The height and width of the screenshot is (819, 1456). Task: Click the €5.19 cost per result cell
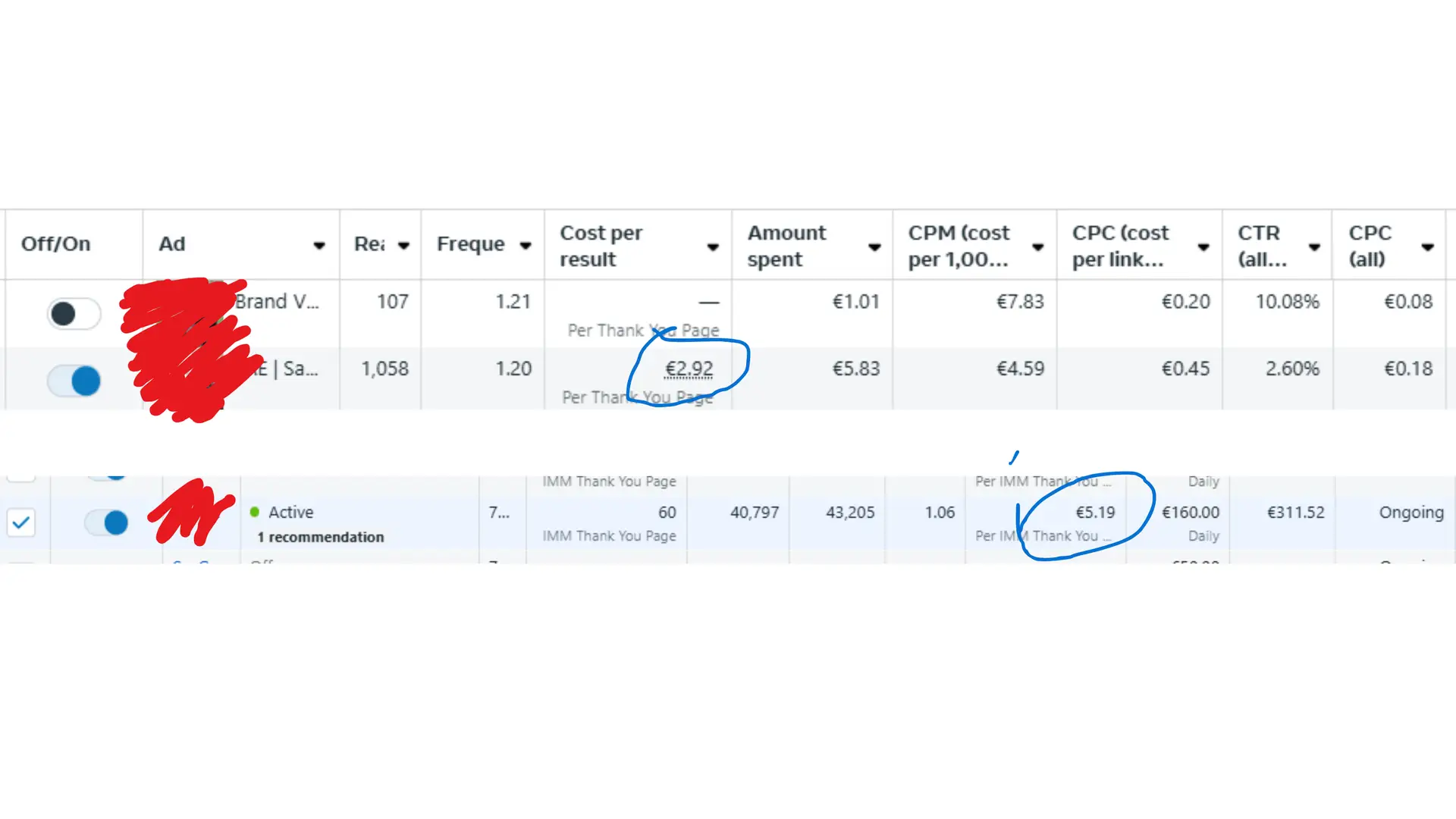(1095, 513)
